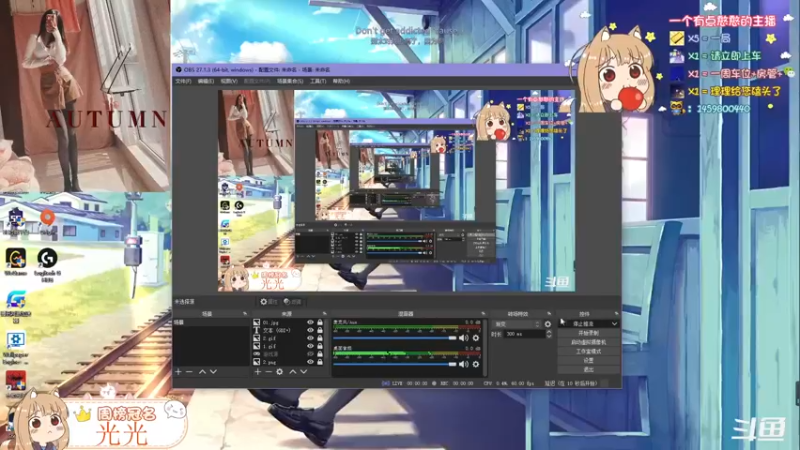The height and width of the screenshot is (450, 800).
Task: Expand the 停止推流 button dropdown arrow
Action: (614, 324)
